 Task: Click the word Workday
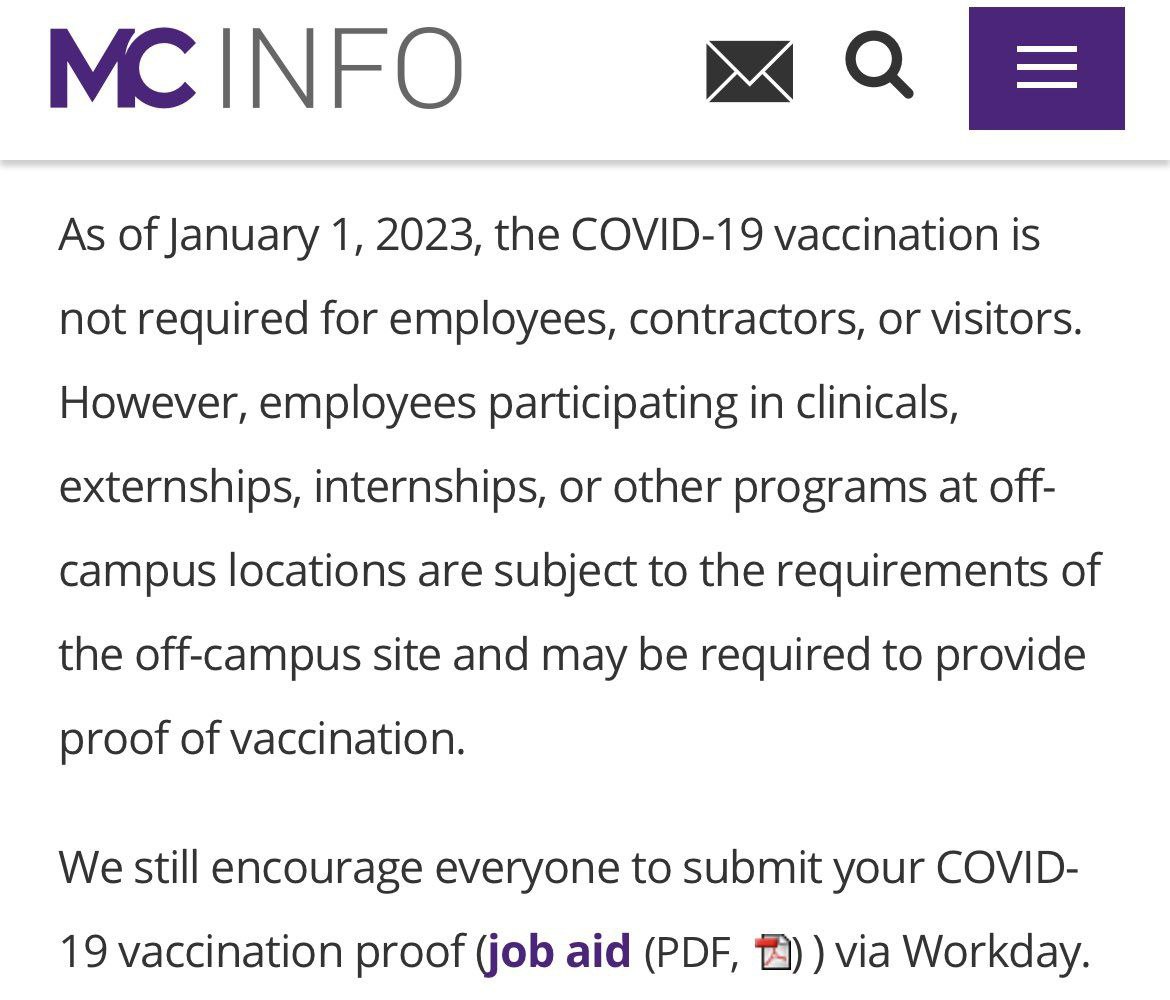click(993, 951)
